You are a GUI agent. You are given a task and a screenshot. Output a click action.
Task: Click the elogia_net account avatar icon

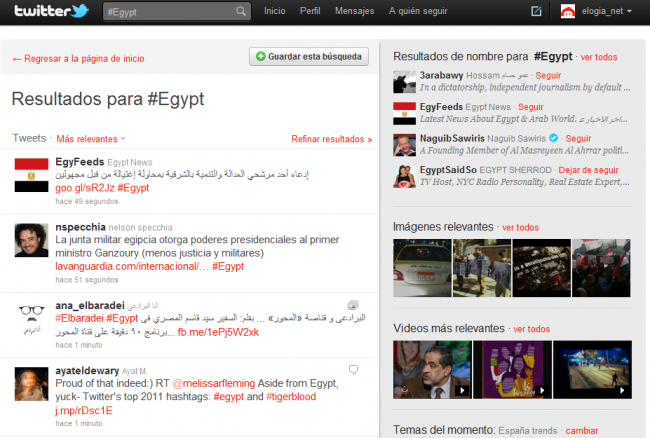[568, 11]
